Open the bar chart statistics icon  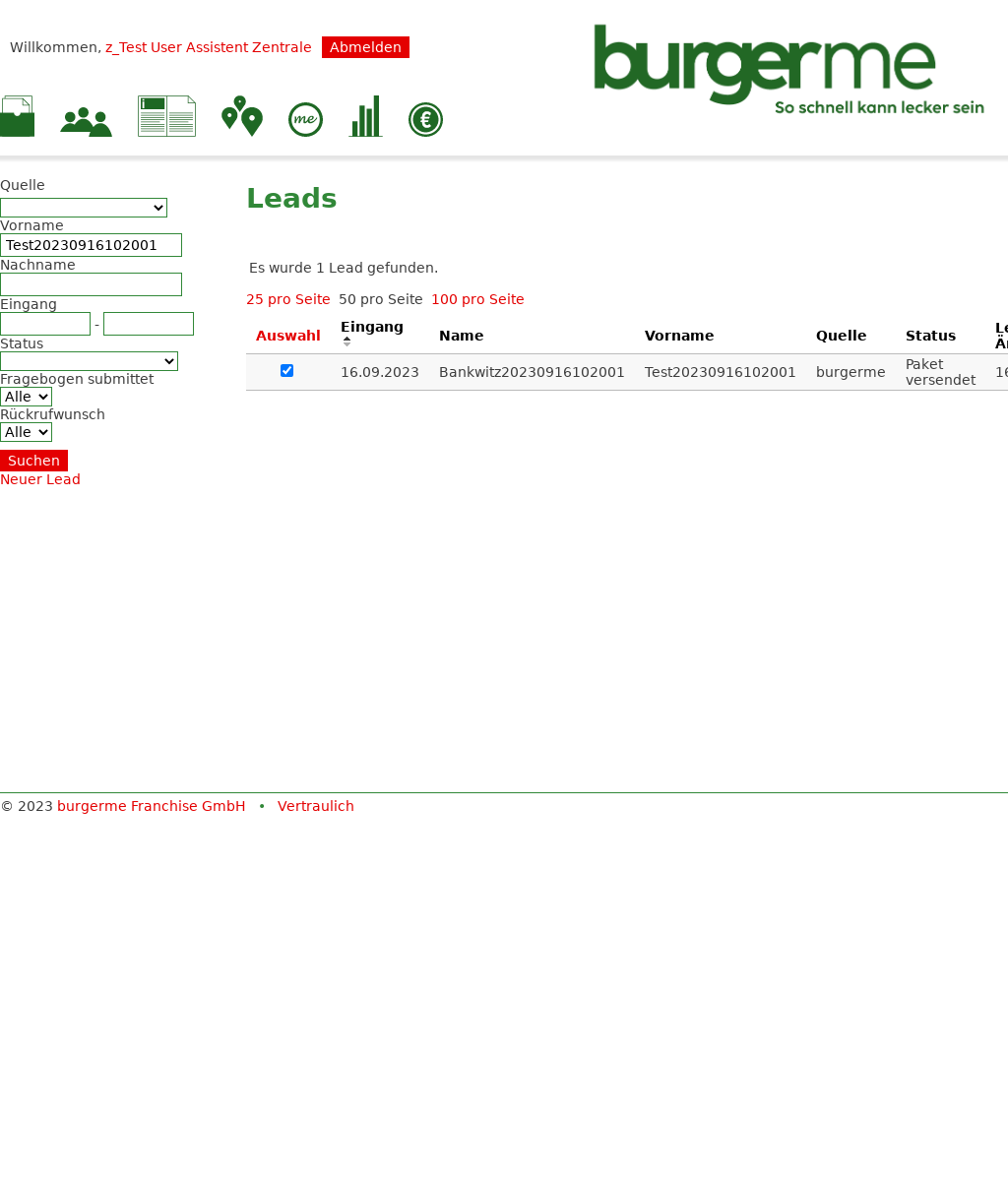click(365, 117)
